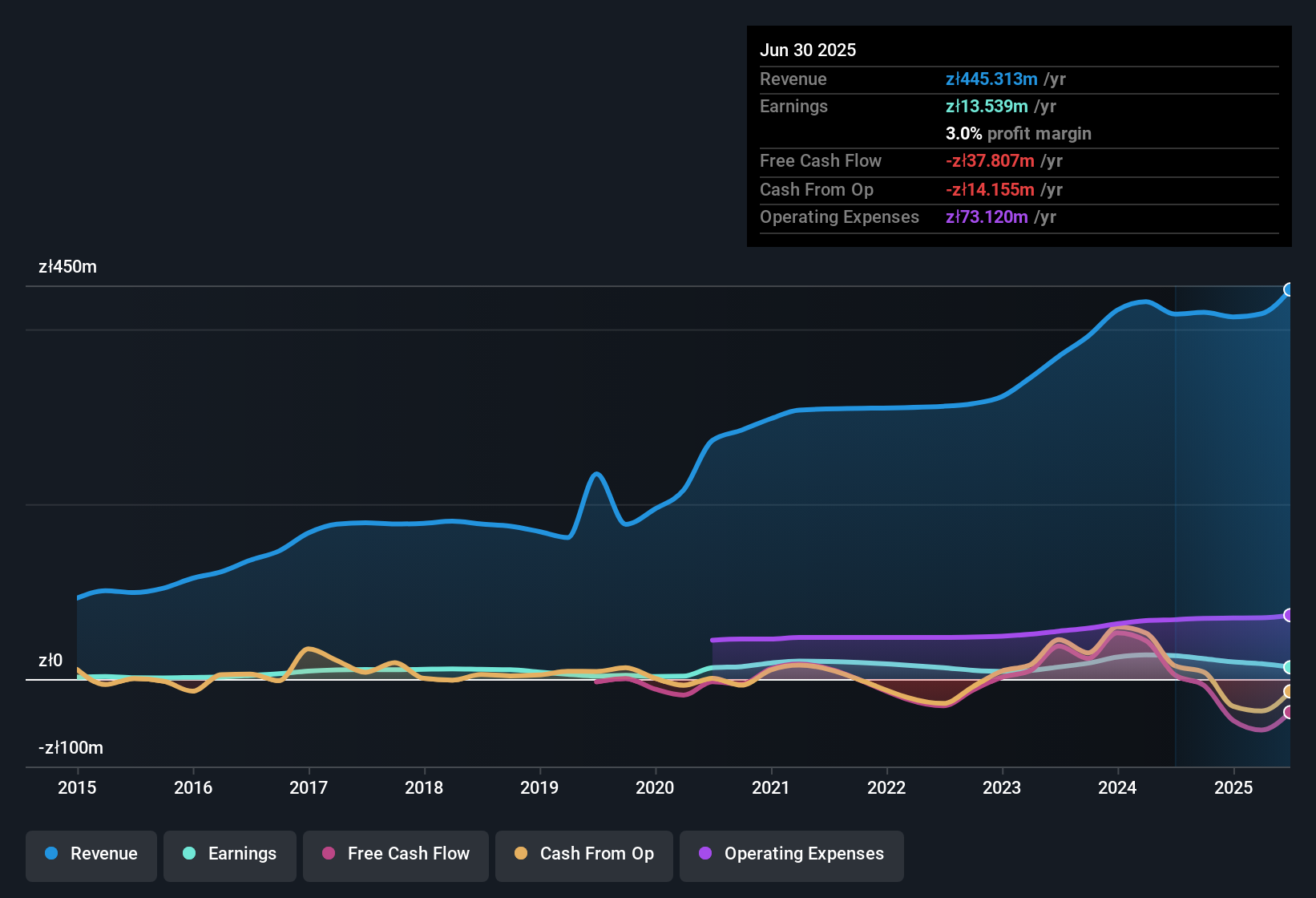Click the purple Operating Expenses dot icon
This screenshot has height=898, width=1316.
704,854
